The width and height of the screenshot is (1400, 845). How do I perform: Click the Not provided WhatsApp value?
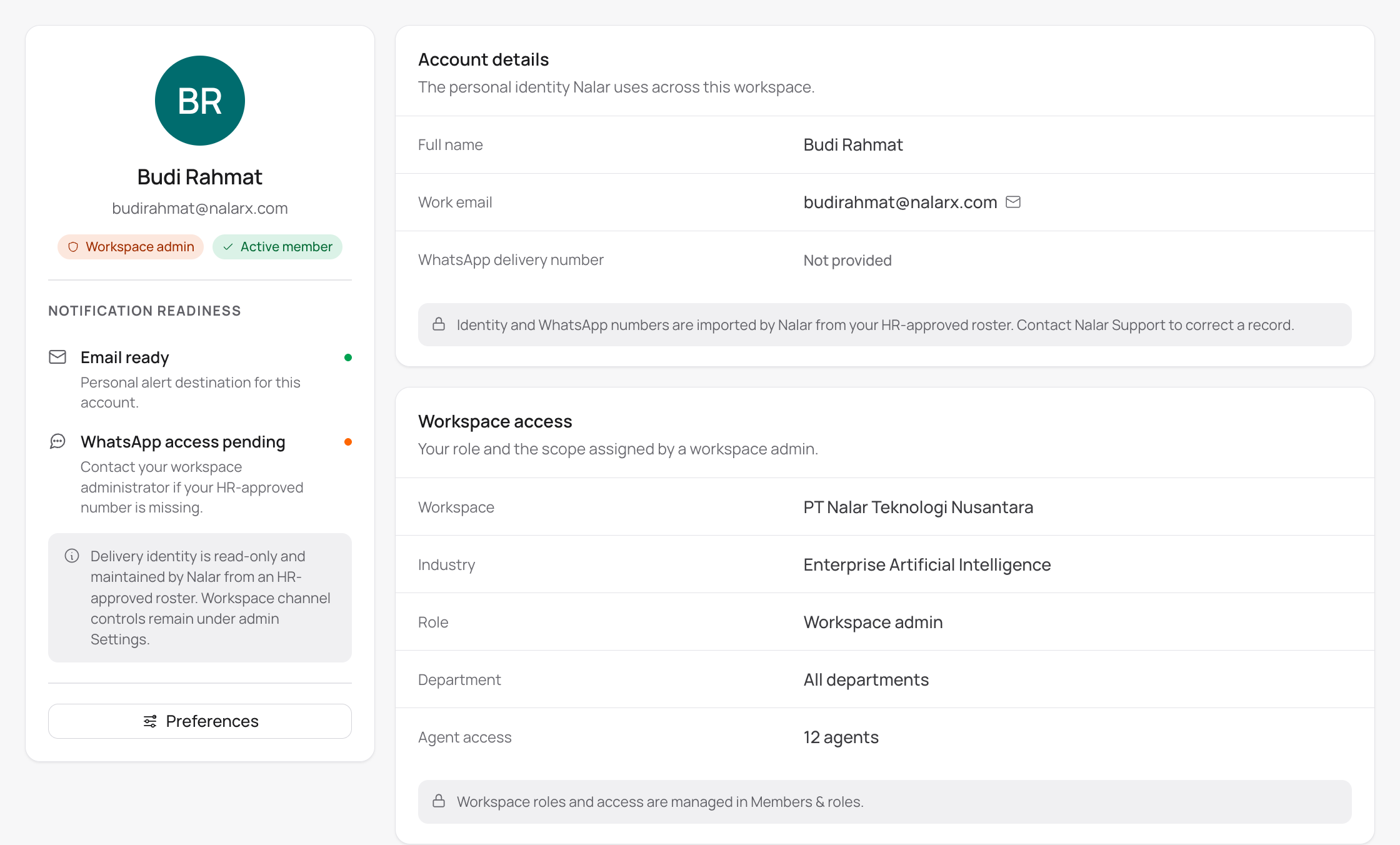pyautogui.click(x=847, y=260)
